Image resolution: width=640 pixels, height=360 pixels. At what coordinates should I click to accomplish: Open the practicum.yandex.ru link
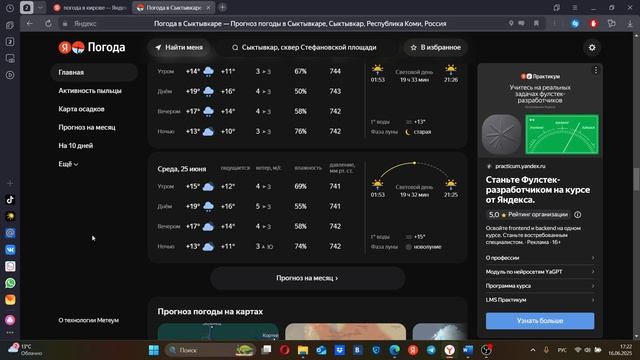click(x=520, y=166)
